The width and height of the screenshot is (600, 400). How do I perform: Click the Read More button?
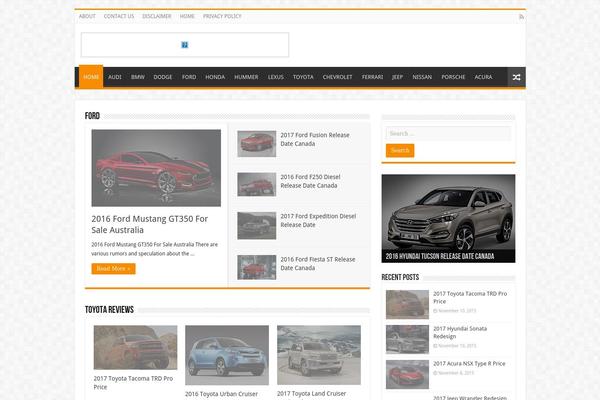coord(113,268)
